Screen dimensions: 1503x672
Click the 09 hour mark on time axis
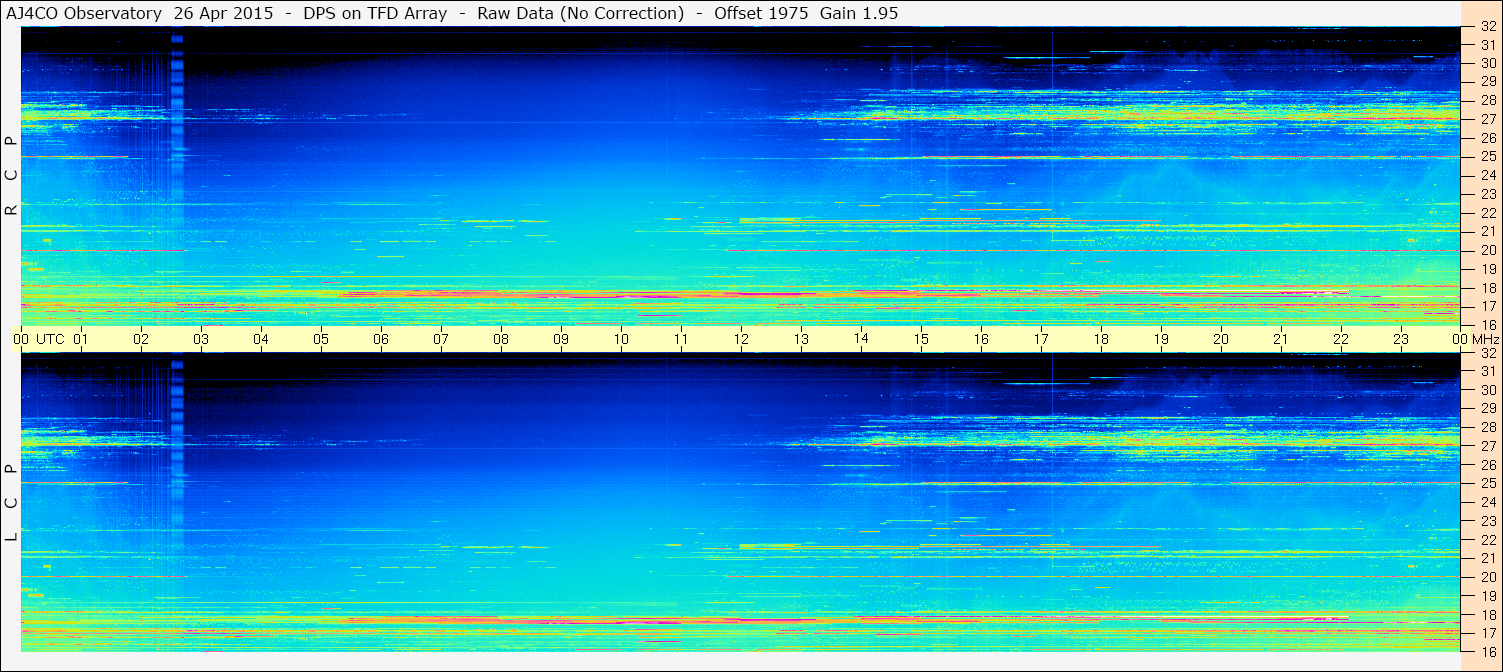(561, 339)
